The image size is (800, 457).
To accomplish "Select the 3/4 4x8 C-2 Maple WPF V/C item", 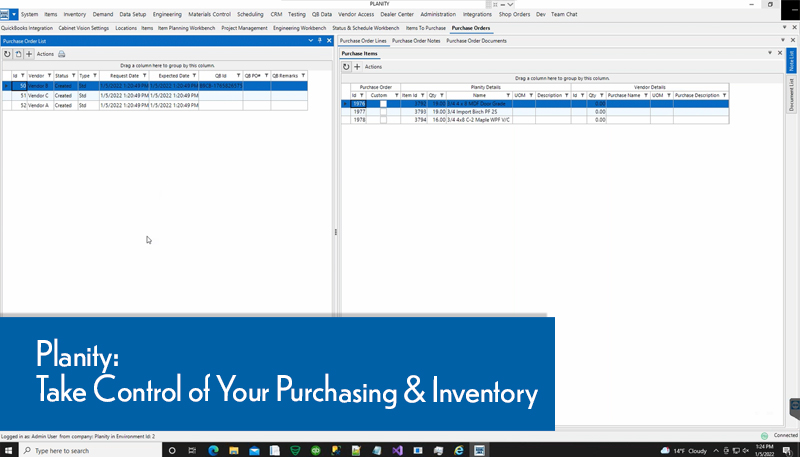I will [x=535, y=120].
